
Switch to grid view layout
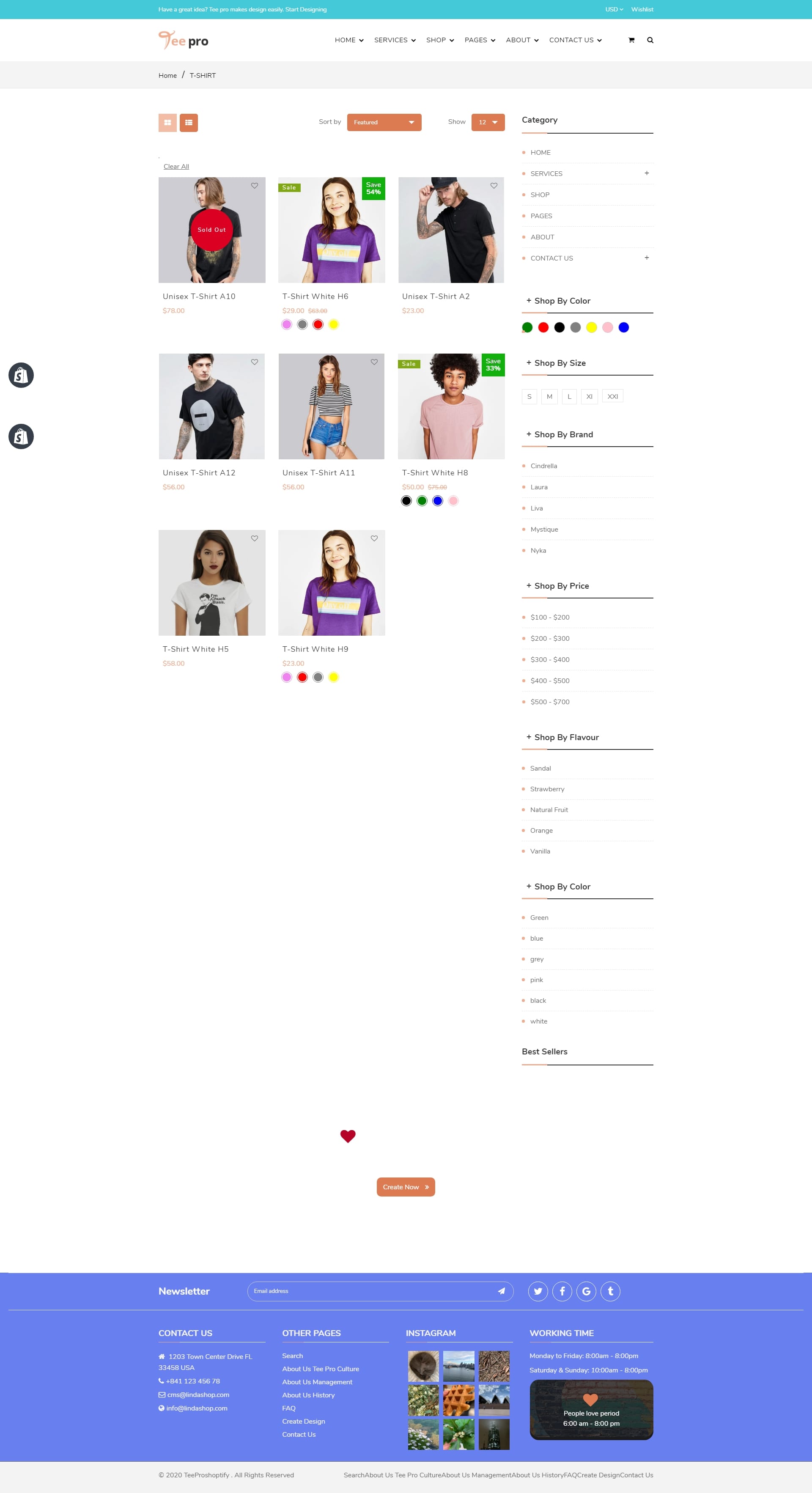point(167,122)
